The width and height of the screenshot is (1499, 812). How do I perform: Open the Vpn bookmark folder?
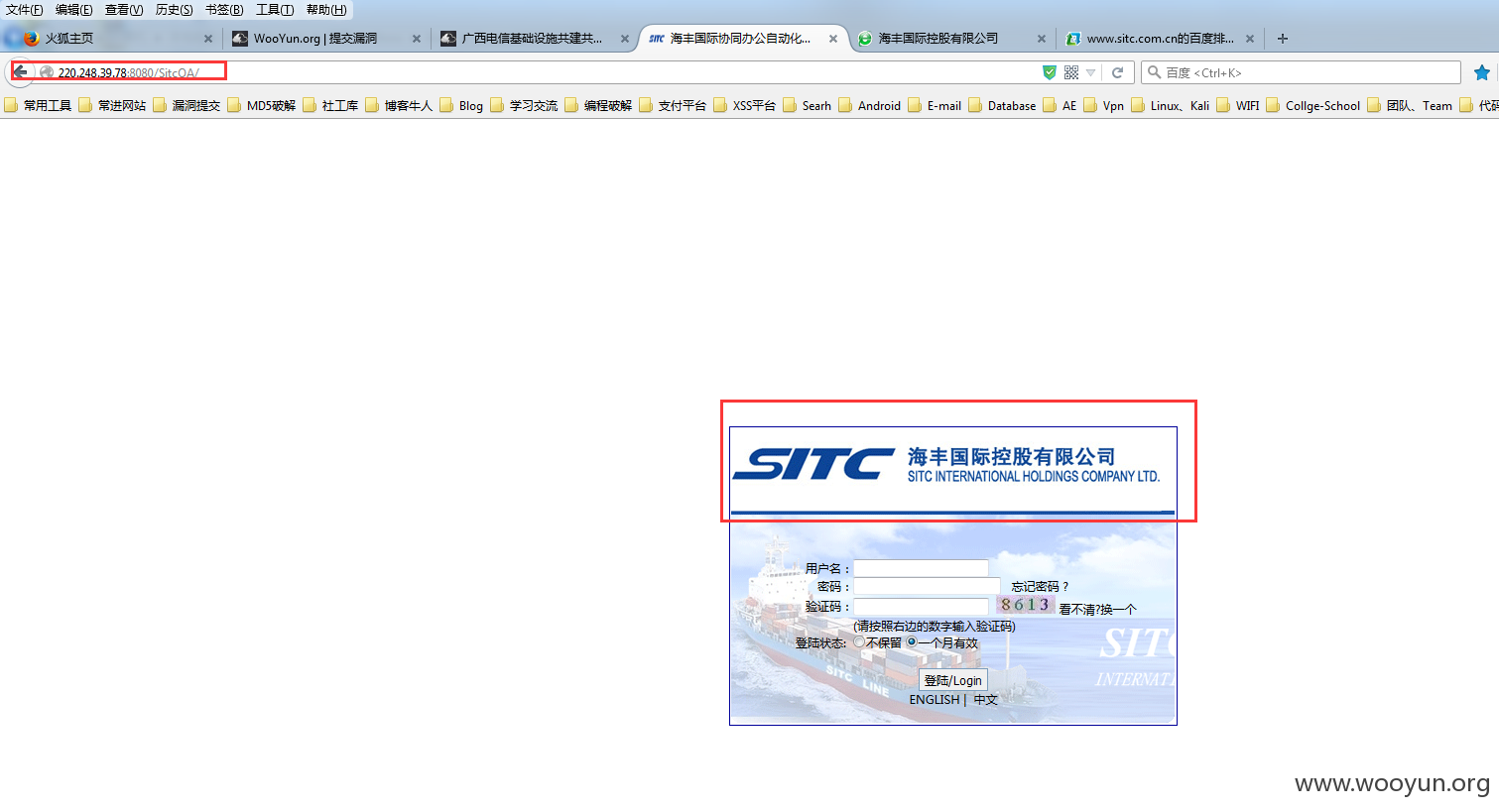click(1104, 105)
